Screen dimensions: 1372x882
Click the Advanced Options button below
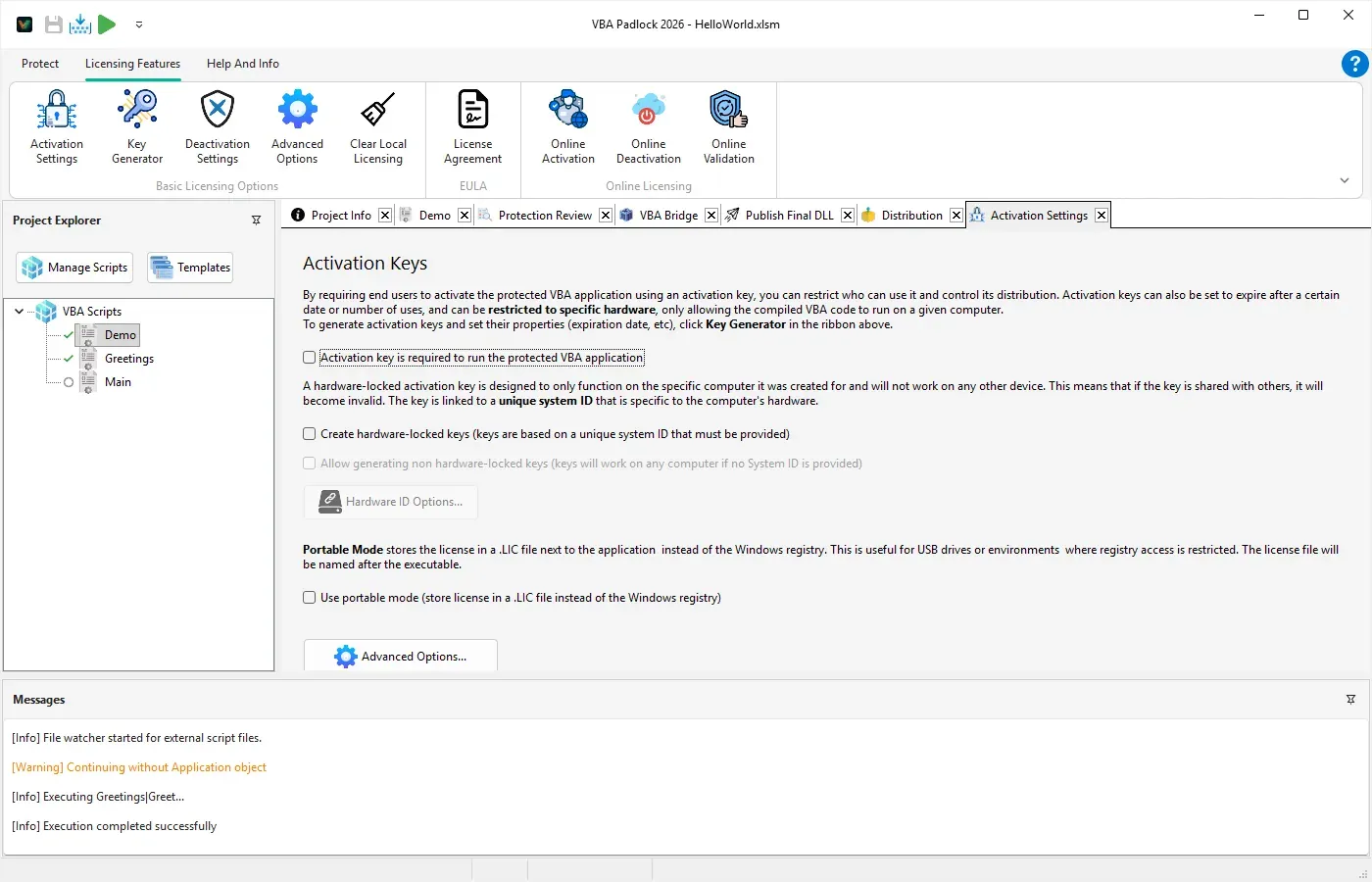(401, 656)
